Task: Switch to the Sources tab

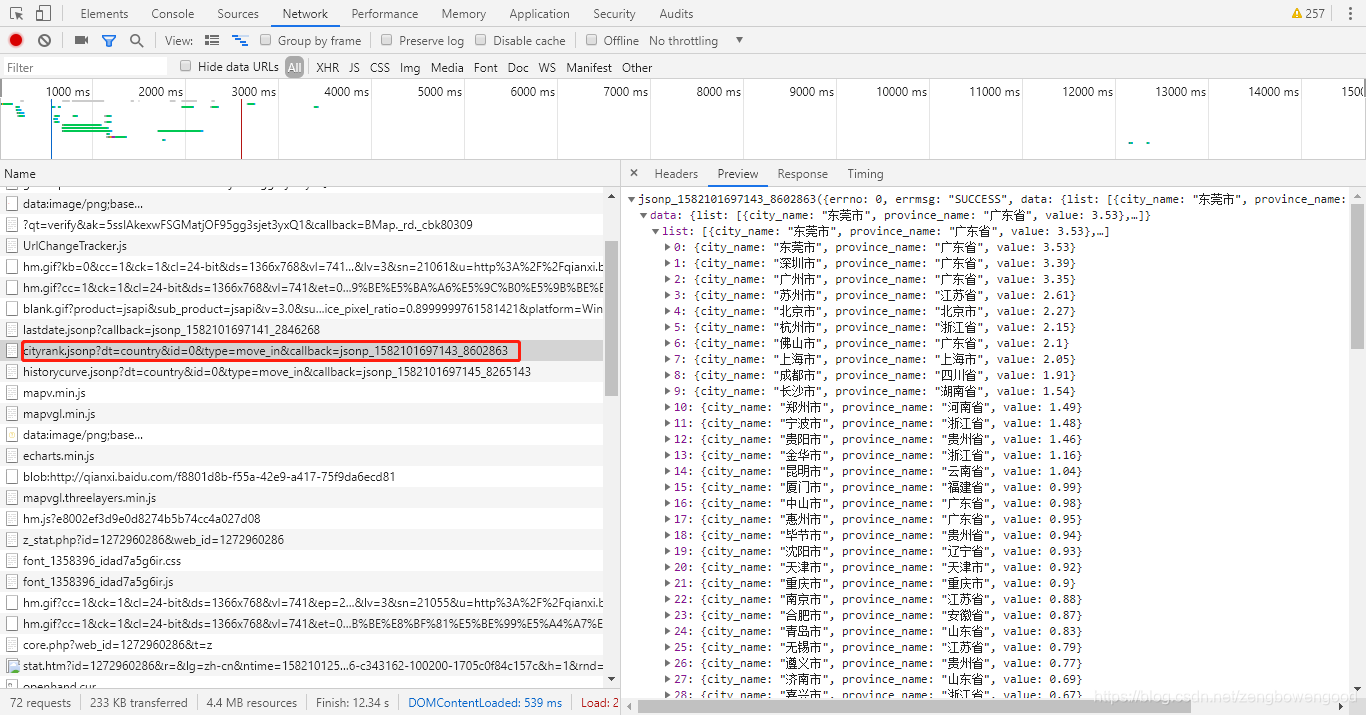Action: click(x=238, y=14)
